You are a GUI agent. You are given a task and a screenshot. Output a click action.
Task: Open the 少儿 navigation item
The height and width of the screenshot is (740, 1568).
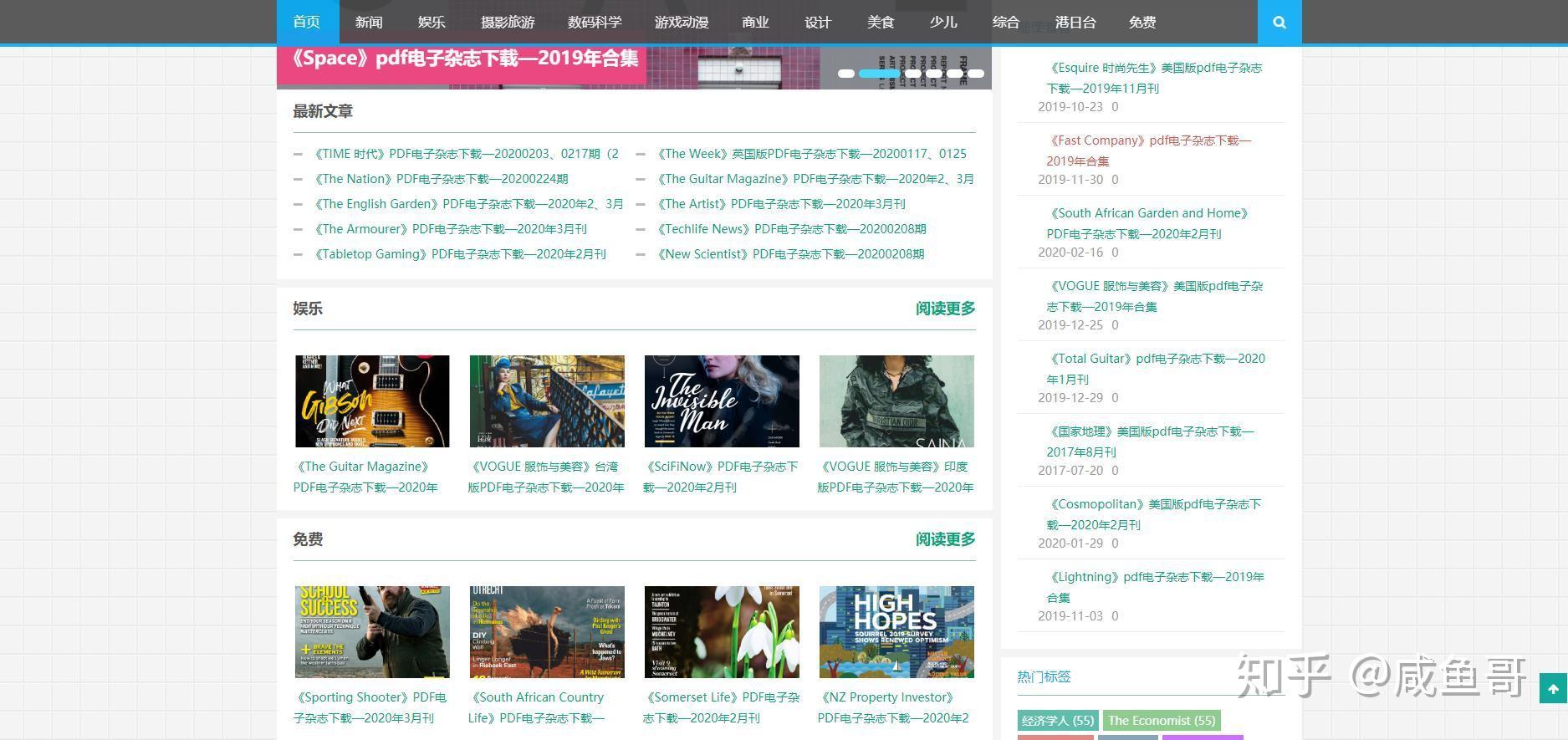(x=943, y=23)
